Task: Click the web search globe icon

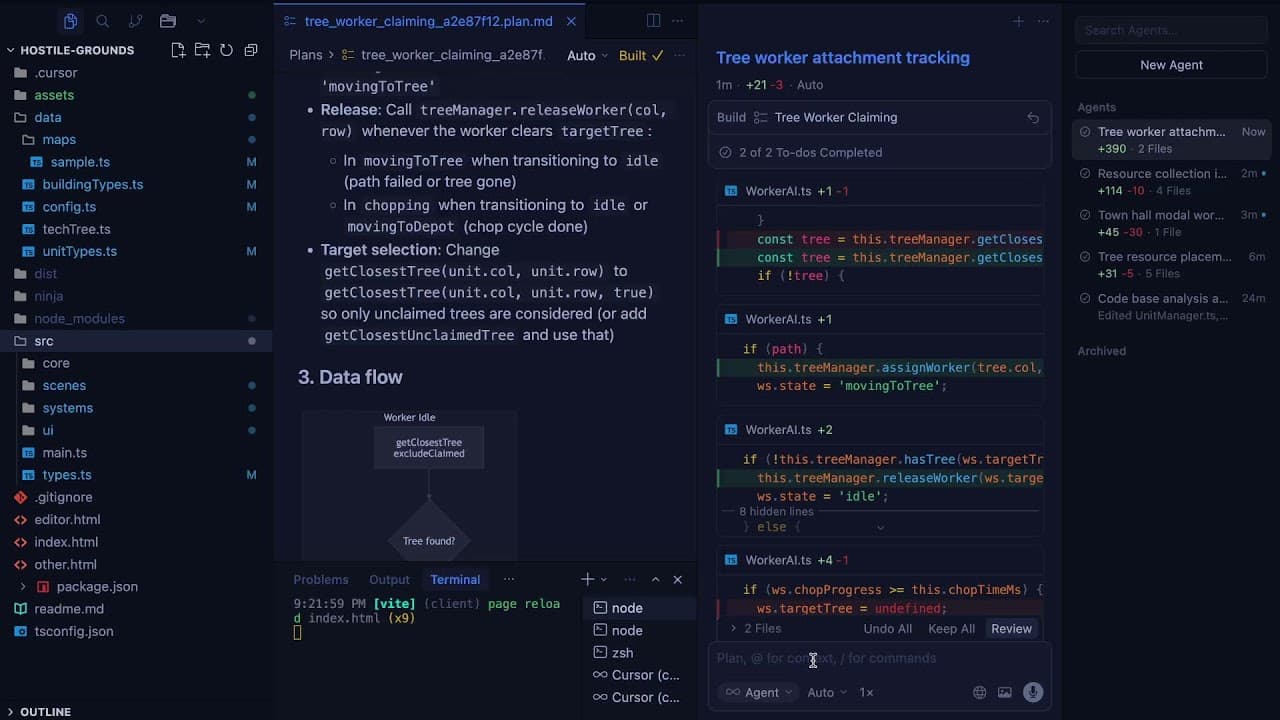Action: tap(978, 691)
